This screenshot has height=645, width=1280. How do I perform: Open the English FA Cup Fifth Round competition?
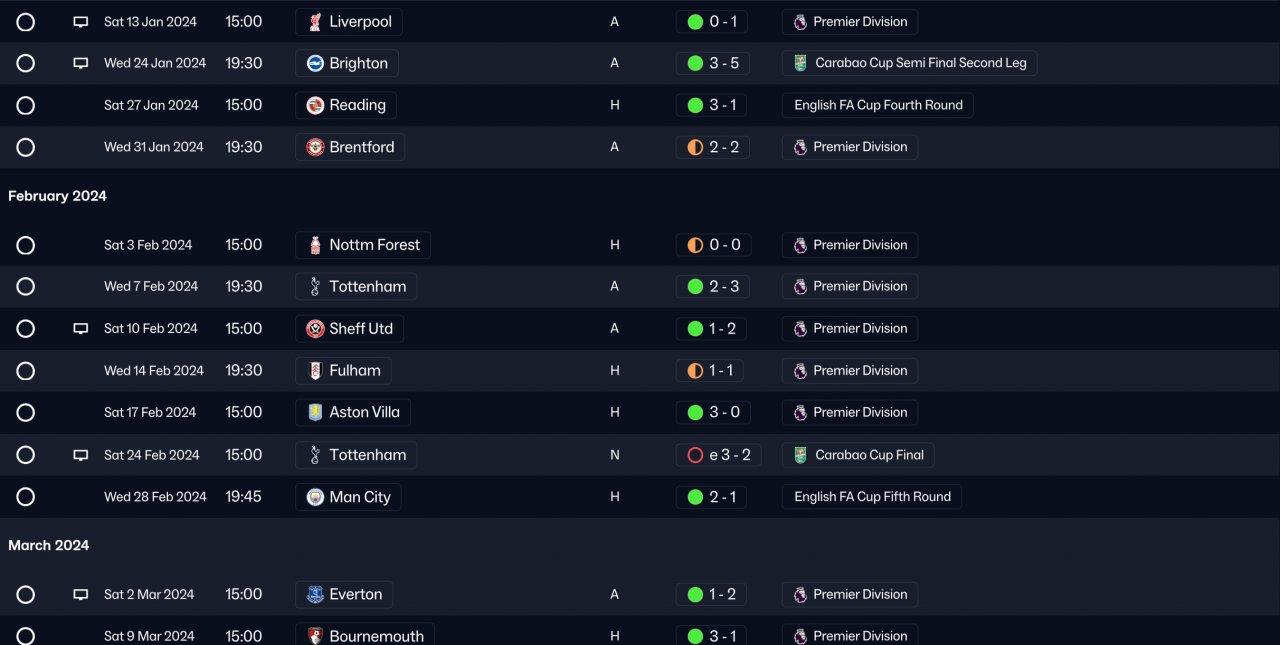pyautogui.click(x=872, y=497)
